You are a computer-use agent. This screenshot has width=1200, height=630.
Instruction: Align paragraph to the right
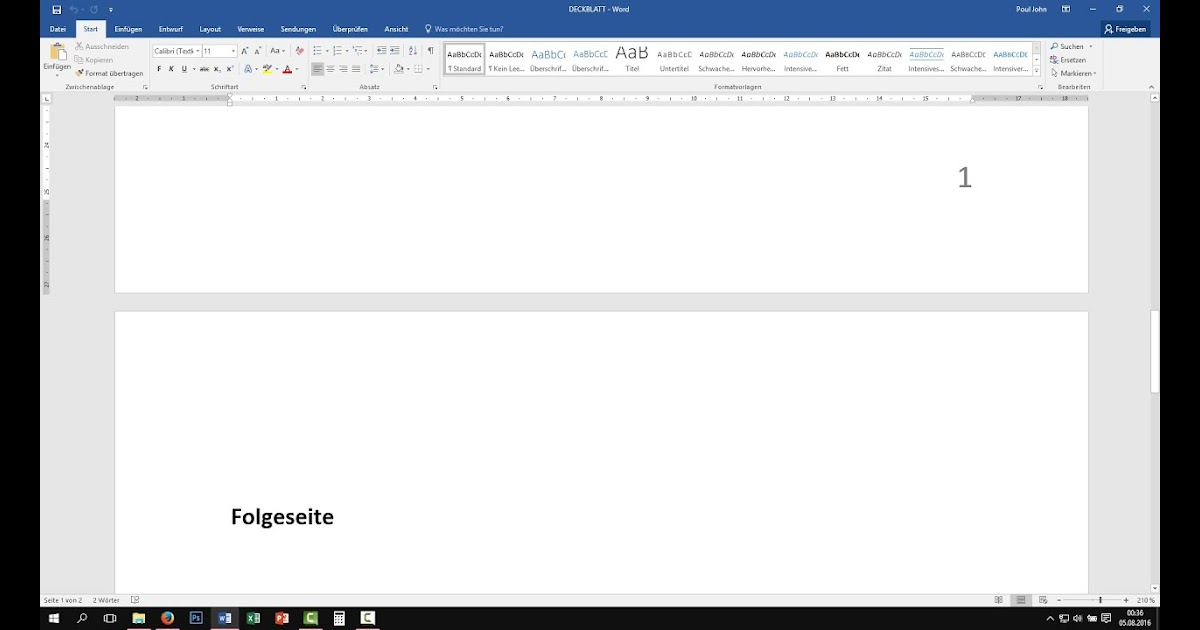coord(343,69)
